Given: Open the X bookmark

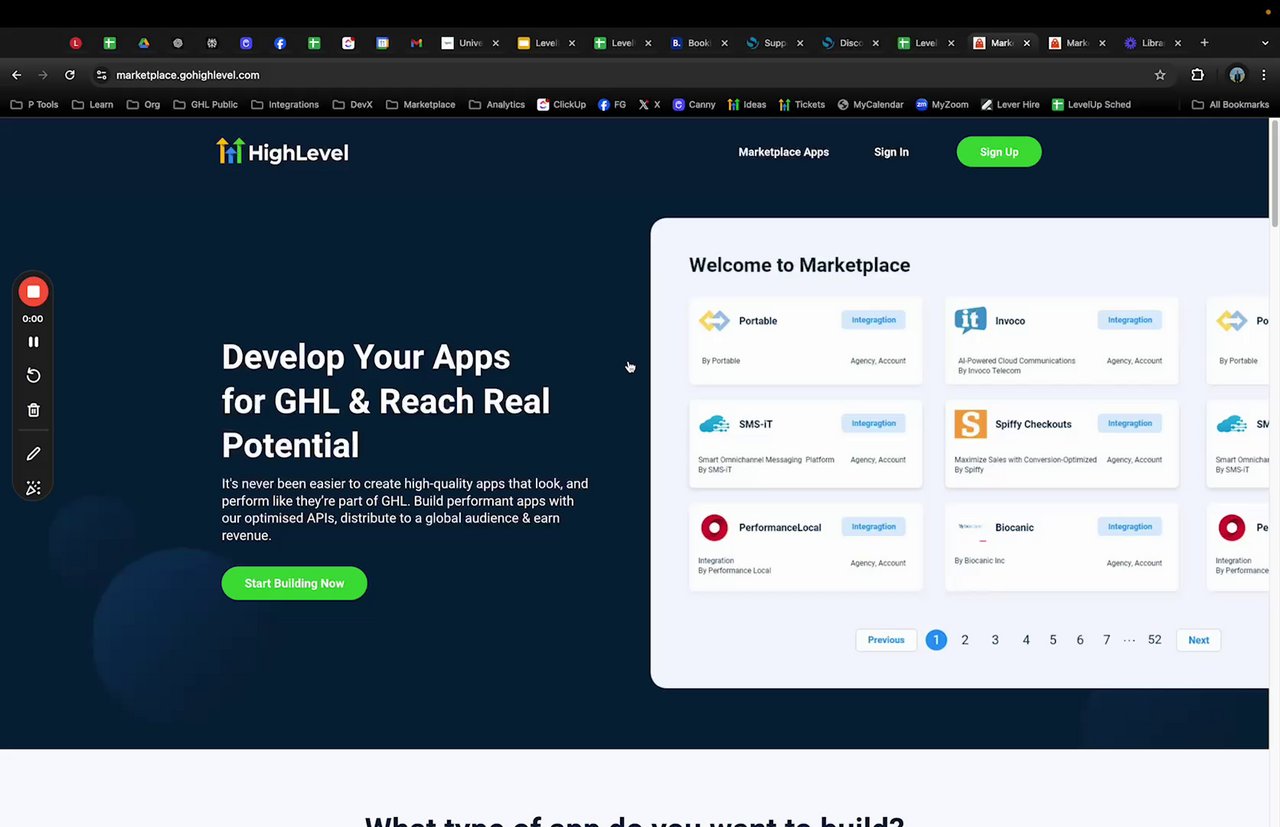Looking at the screenshot, I should [x=650, y=104].
